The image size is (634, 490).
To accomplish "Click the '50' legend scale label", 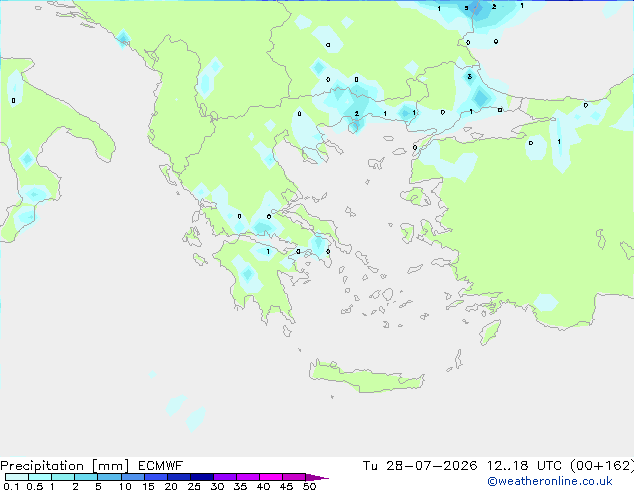I will point(309,486).
